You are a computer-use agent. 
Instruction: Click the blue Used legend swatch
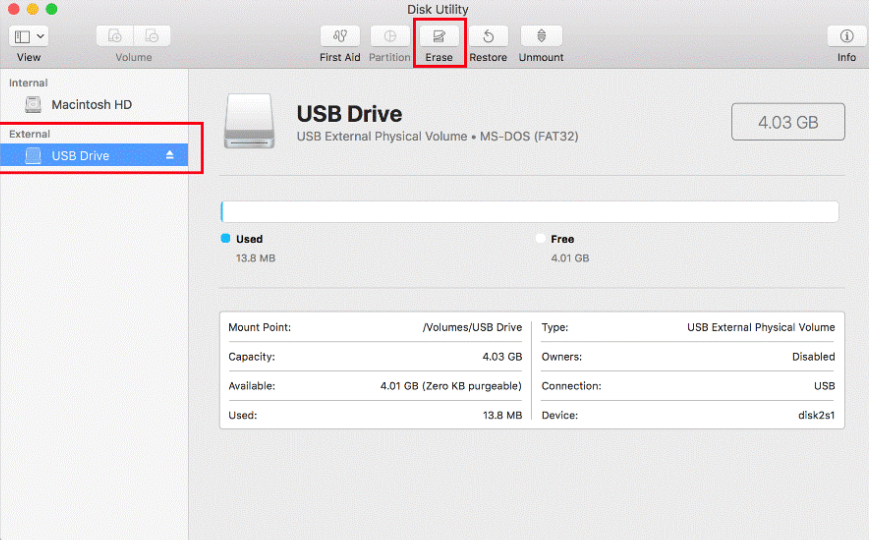click(x=226, y=238)
